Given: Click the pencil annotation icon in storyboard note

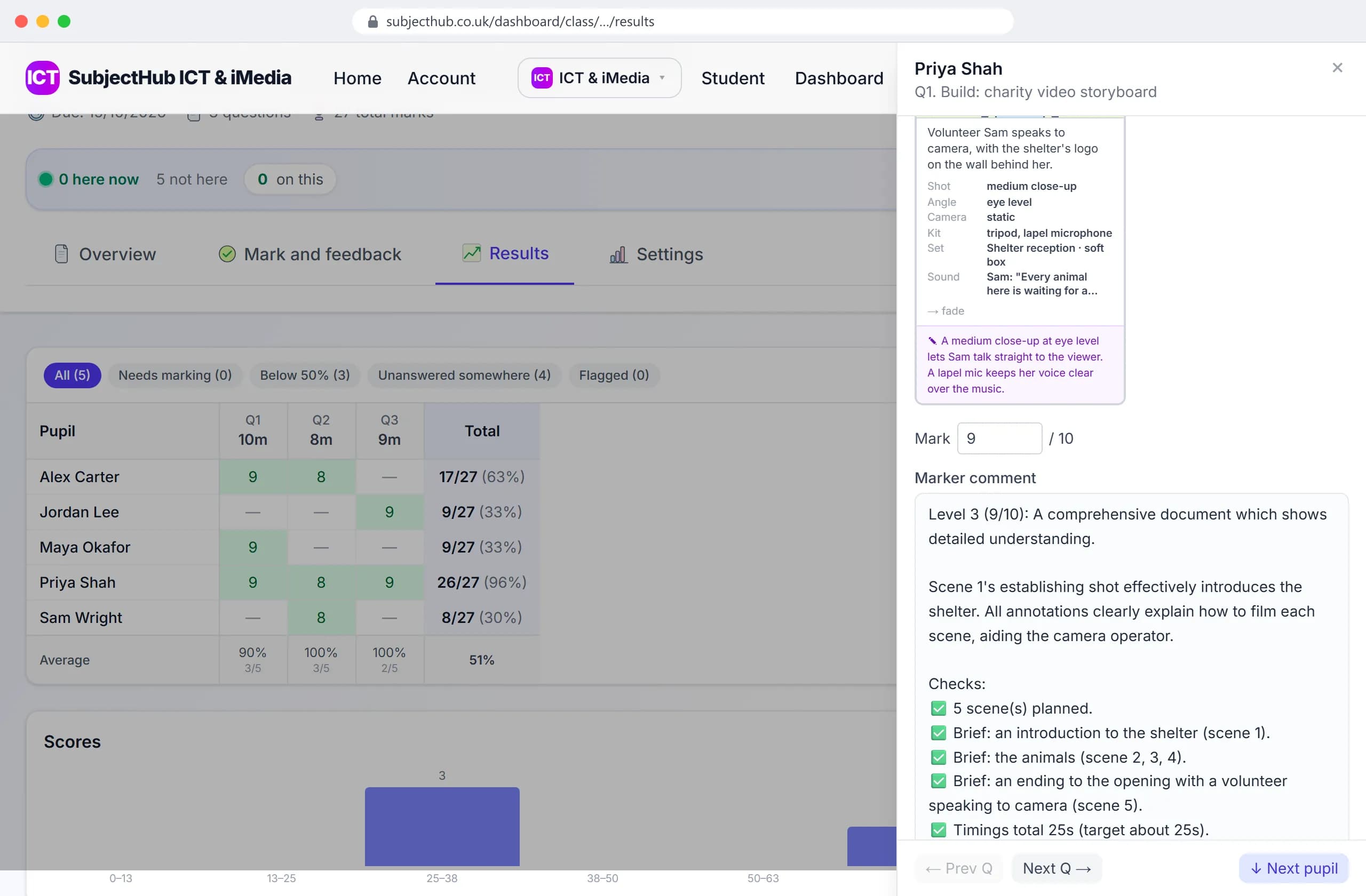Looking at the screenshot, I should (932, 341).
